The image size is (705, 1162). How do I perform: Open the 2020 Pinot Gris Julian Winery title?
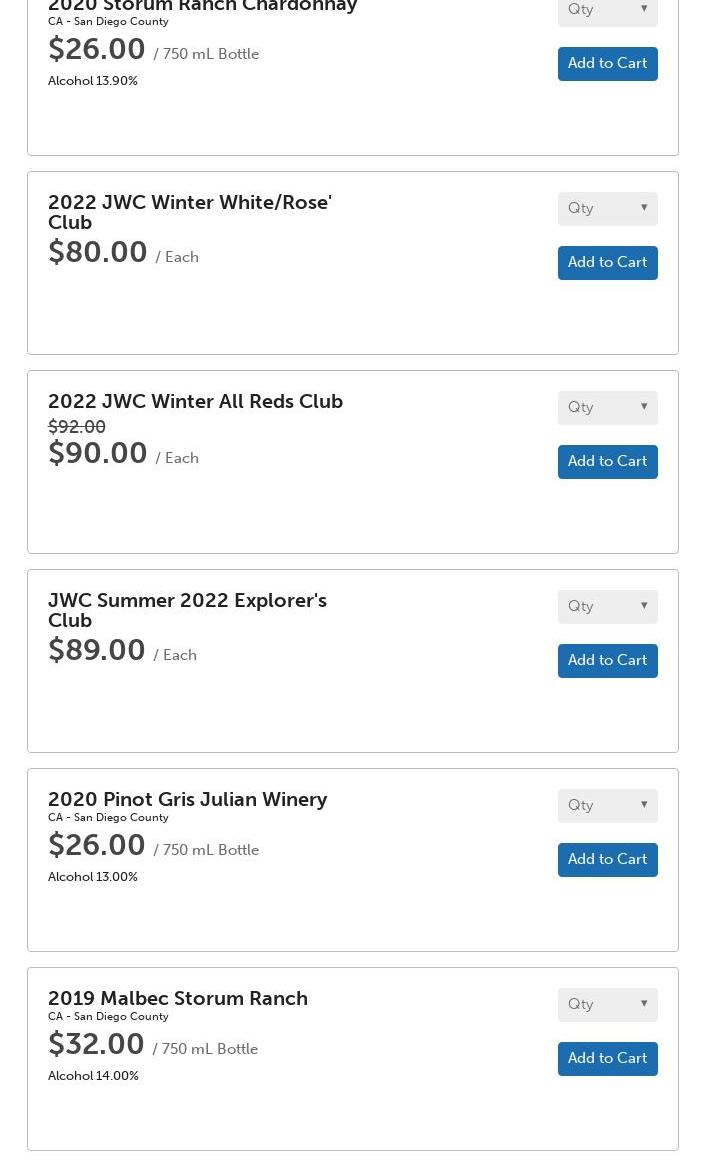(x=187, y=799)
